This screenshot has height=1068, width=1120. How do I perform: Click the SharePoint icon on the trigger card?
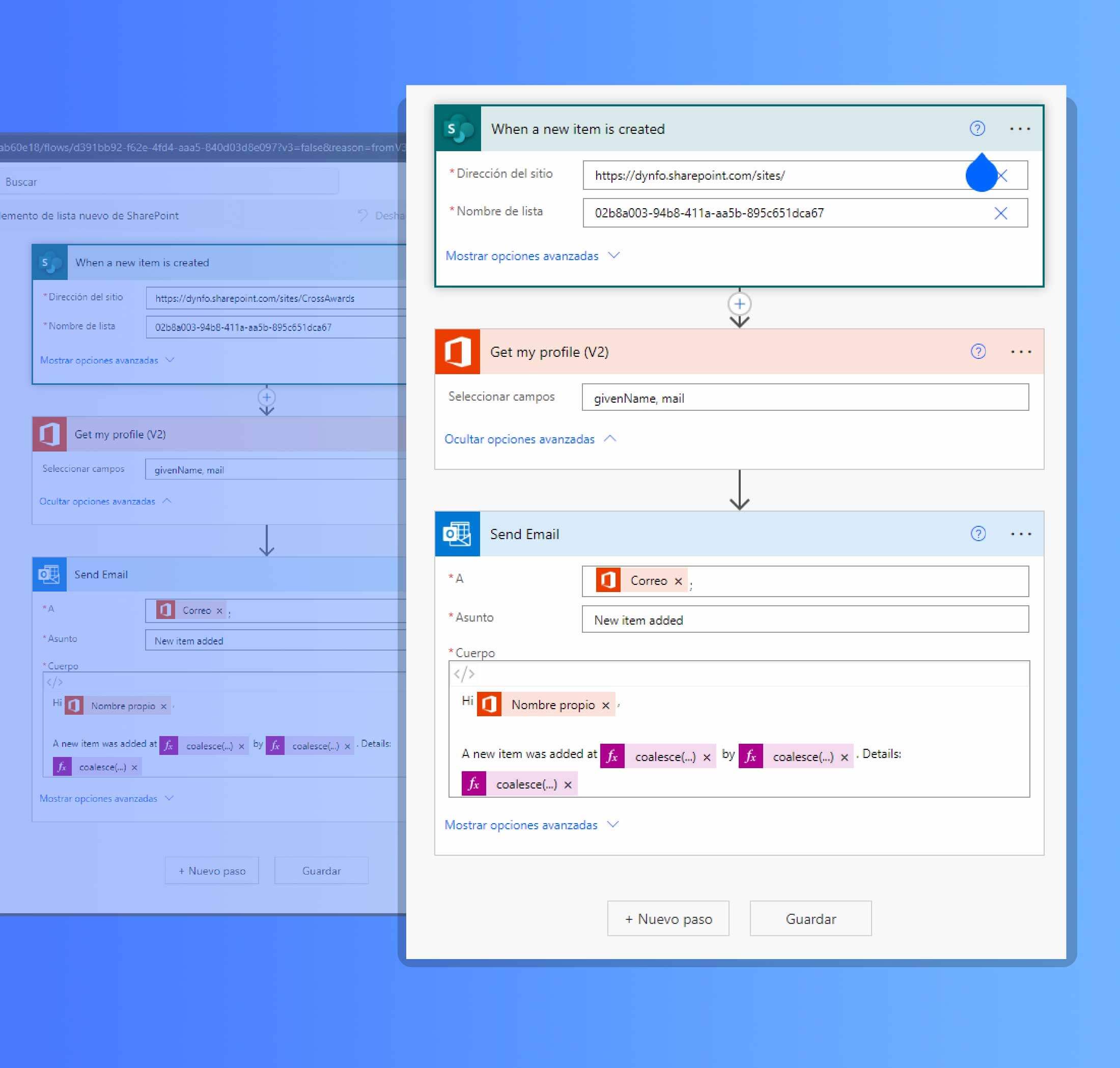click(x=458, y=129)
